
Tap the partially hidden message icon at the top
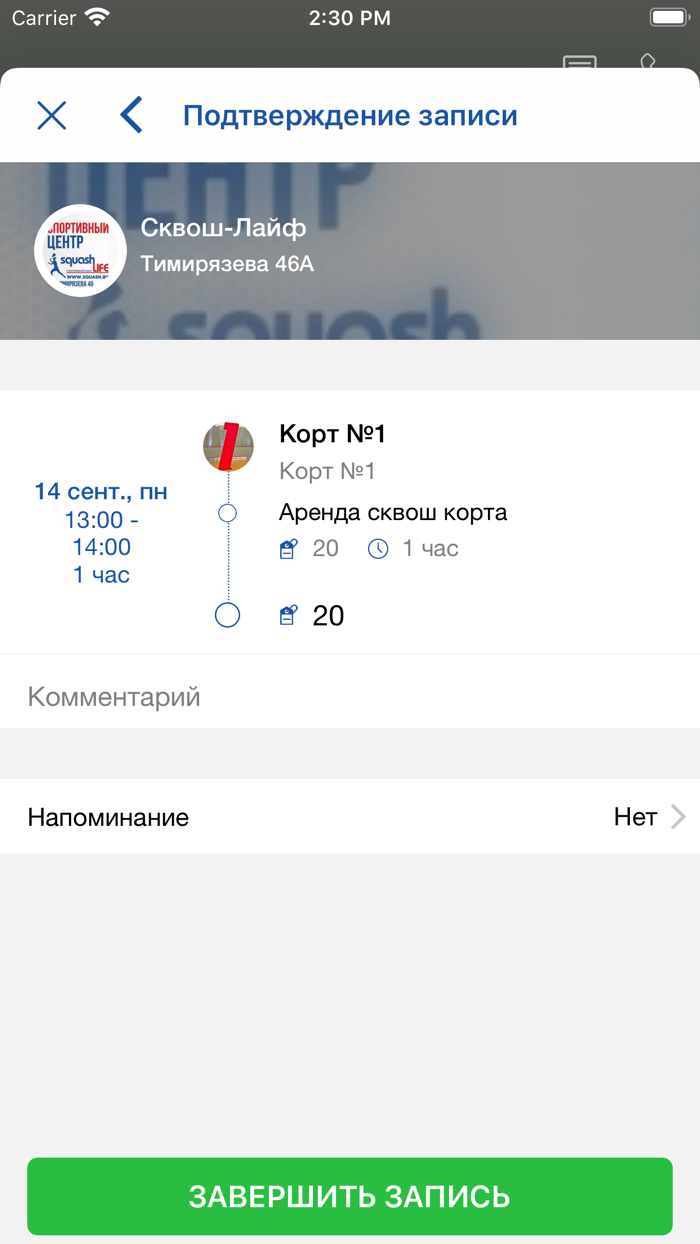click(x=580, y=62)
